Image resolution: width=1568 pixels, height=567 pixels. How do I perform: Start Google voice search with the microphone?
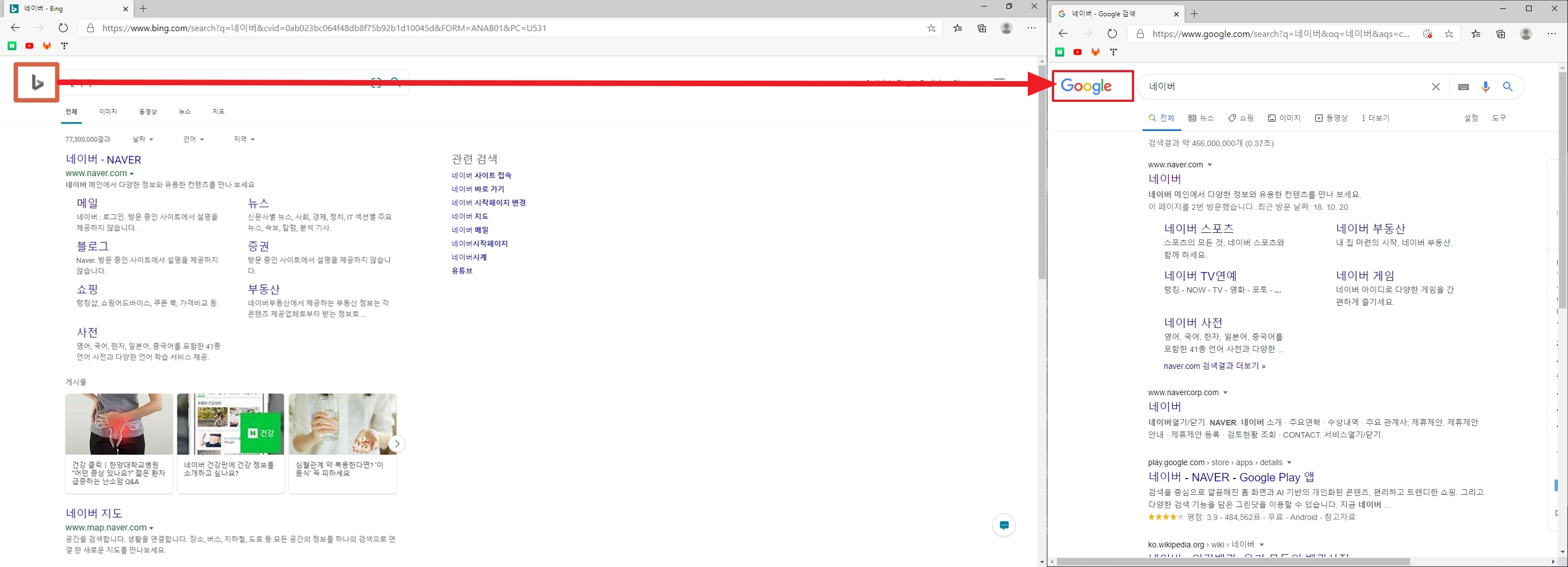point(1486,87)
